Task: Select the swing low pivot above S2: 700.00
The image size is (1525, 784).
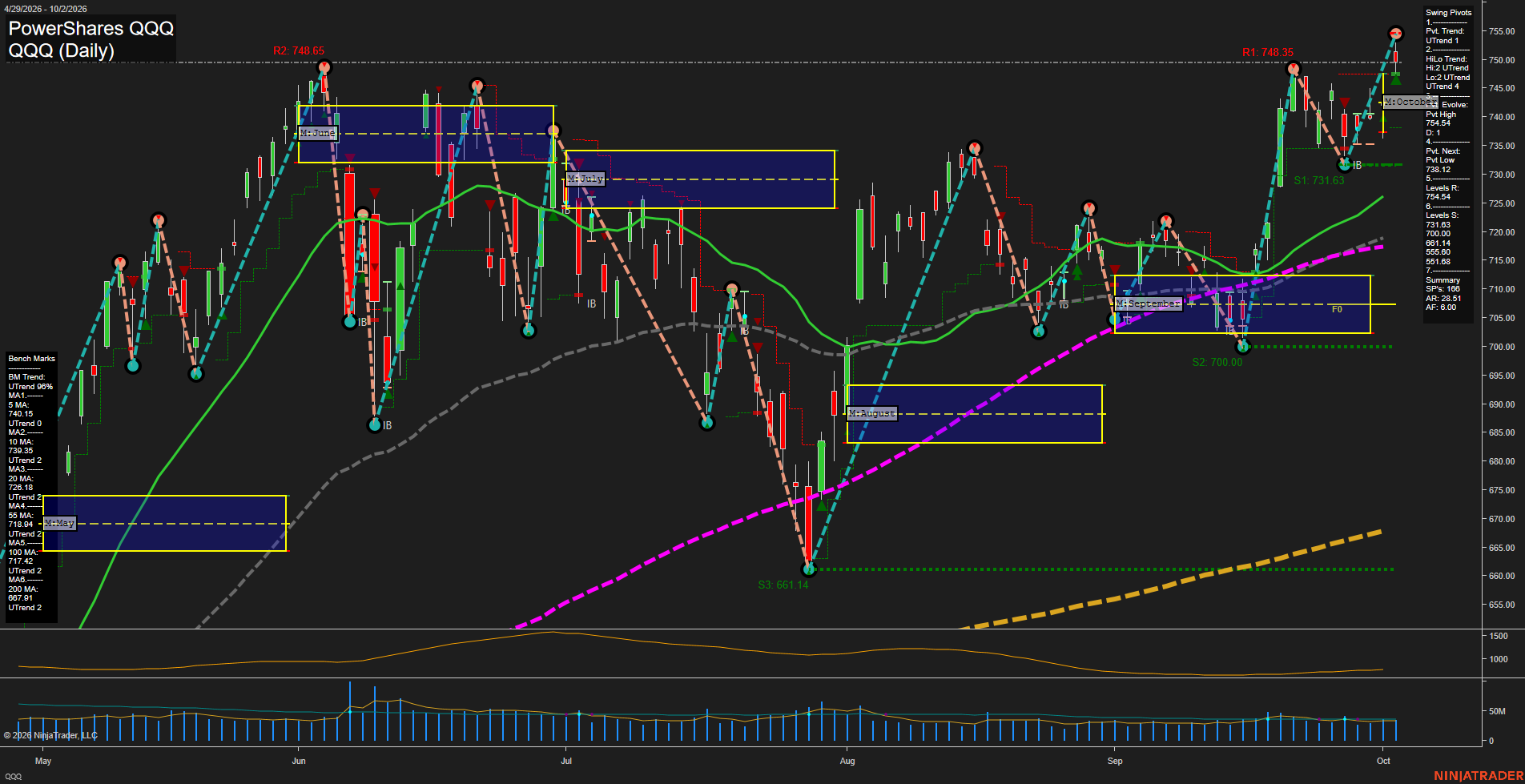Action: [x=1242, y=346]
